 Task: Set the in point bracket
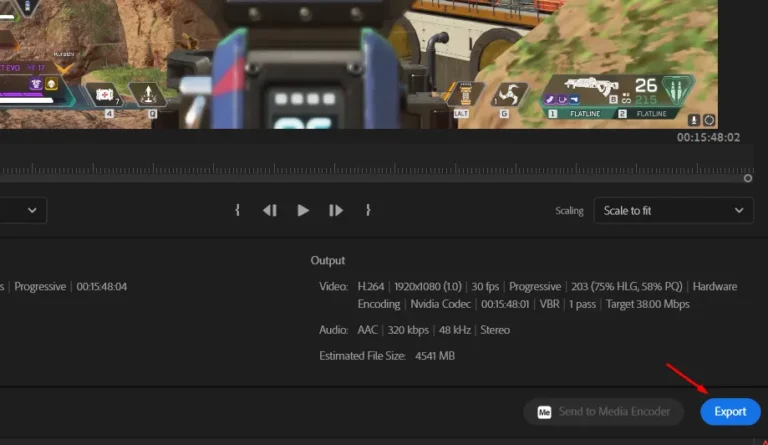(238, 211)
